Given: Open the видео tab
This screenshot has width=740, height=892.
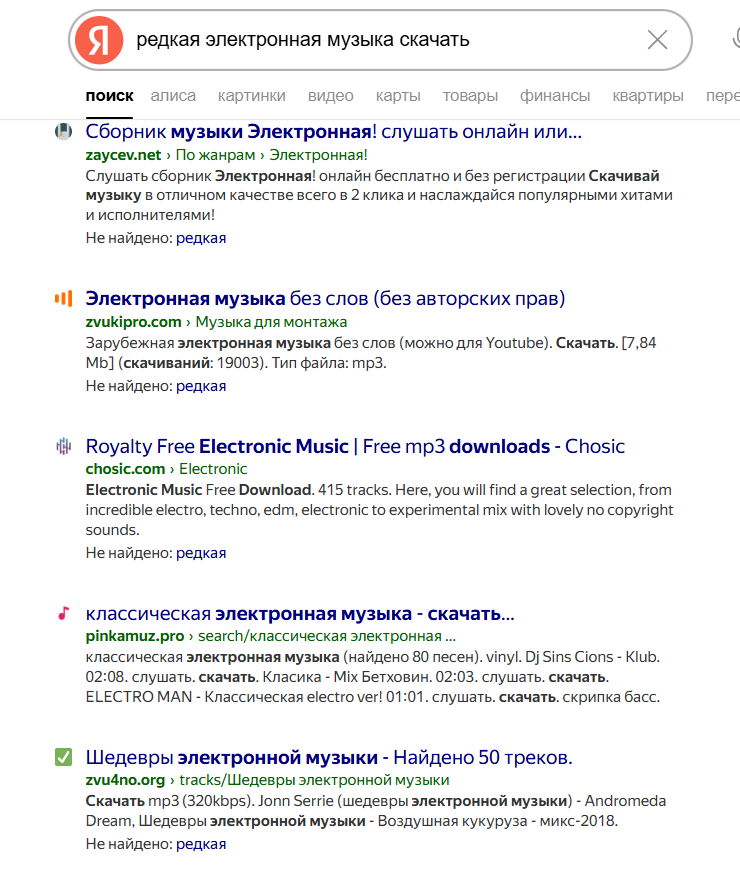Looking at the screenshot, I should (330, 96).
